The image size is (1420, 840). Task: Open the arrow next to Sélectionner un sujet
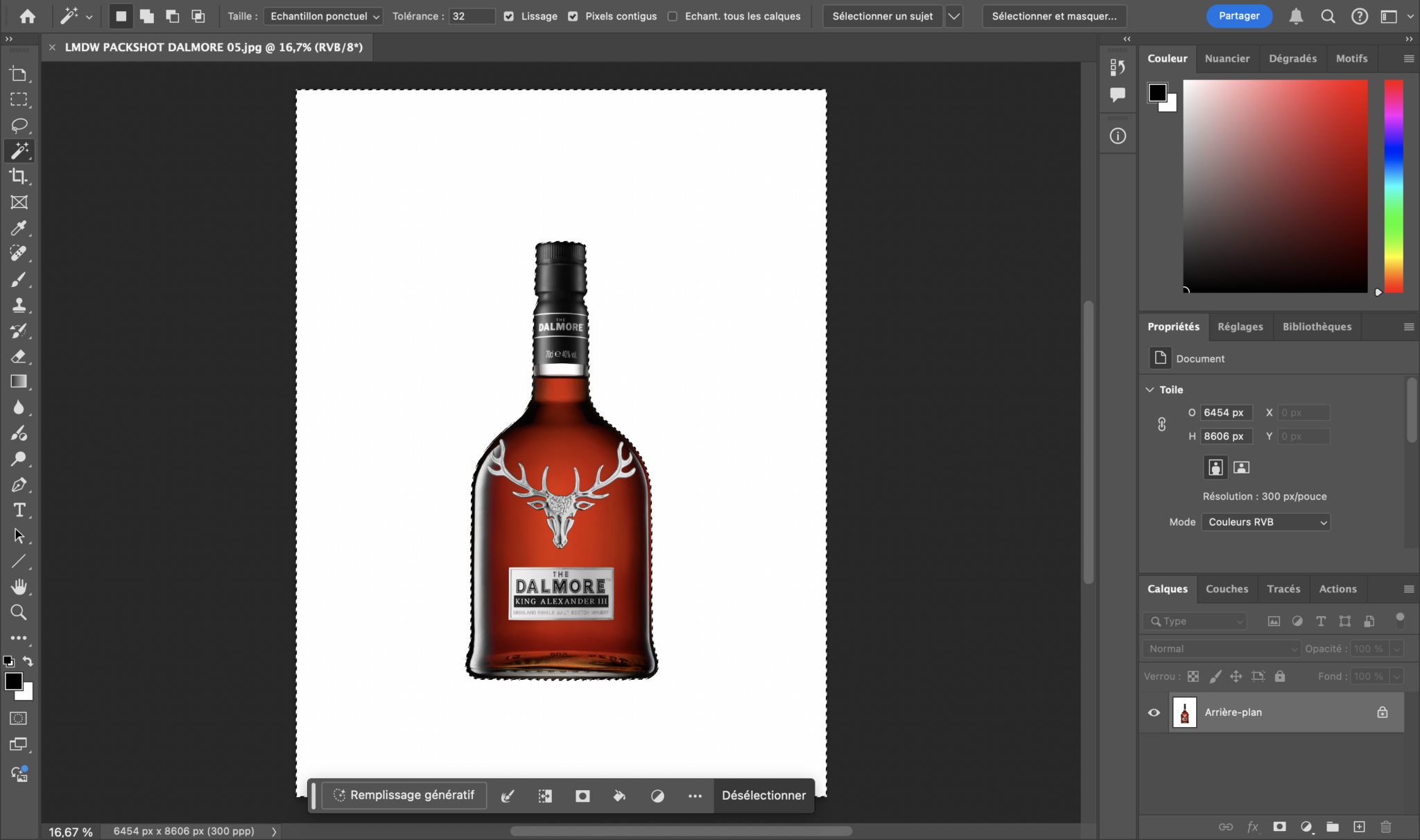pyautogui.click(x=954, y=16)
